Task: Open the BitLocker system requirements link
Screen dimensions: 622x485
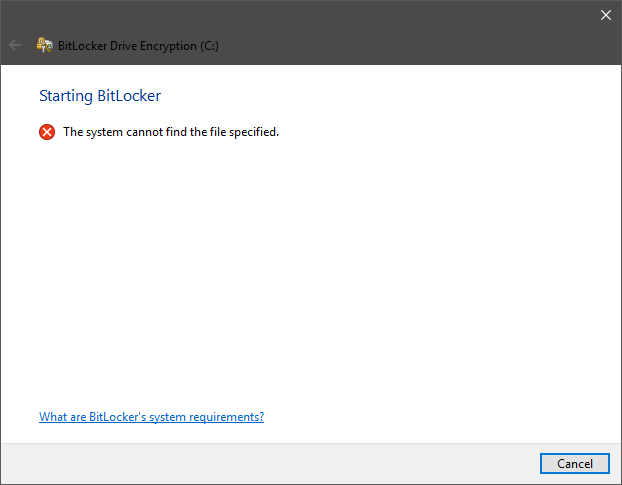Action: pos(152,417)
